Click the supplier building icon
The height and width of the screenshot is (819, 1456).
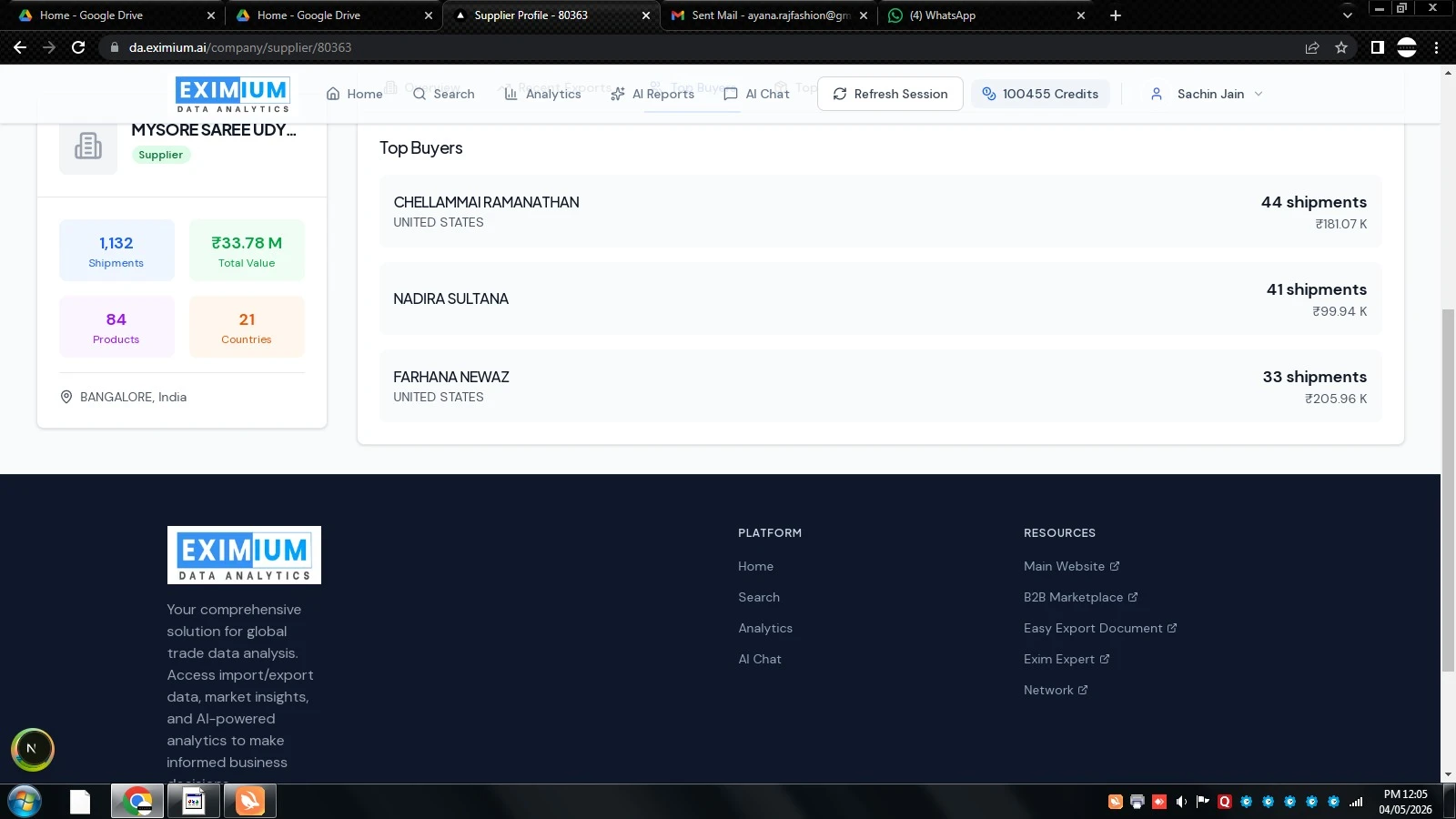tap(88, 146)
